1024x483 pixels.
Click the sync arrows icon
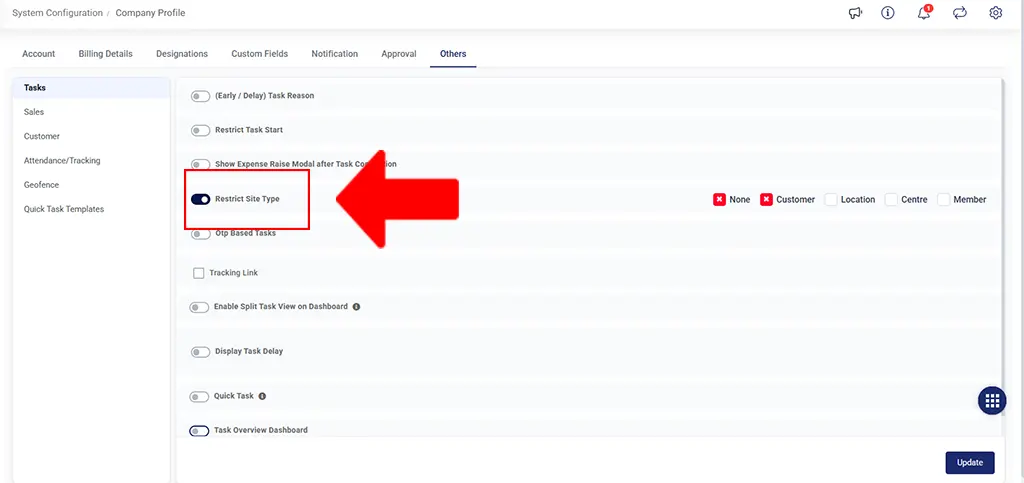(x=959, y=13)
